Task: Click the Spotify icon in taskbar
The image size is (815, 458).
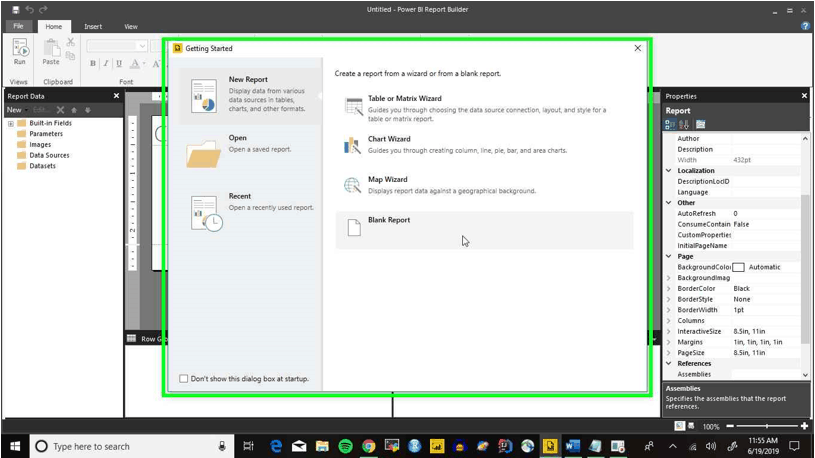Action: 345,446
